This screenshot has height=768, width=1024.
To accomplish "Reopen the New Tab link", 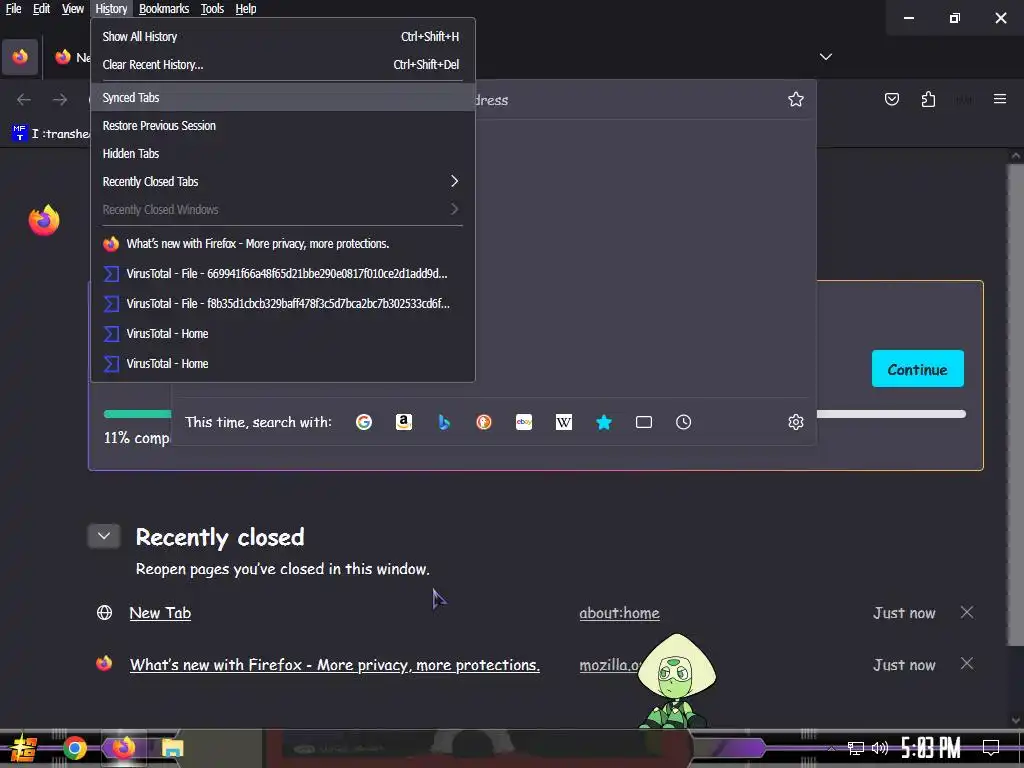I will (x=160, y=613).
